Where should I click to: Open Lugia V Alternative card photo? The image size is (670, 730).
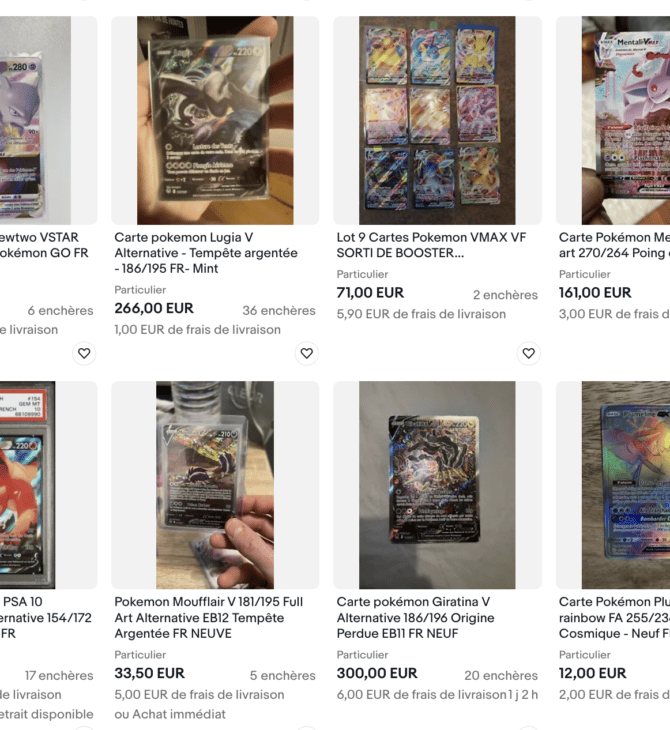(x=215, y=121)
